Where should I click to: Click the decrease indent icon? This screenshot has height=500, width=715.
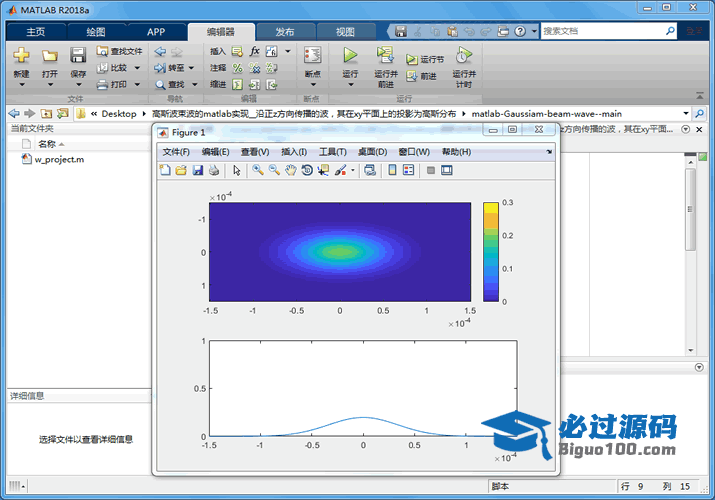(x=272, y=84)
